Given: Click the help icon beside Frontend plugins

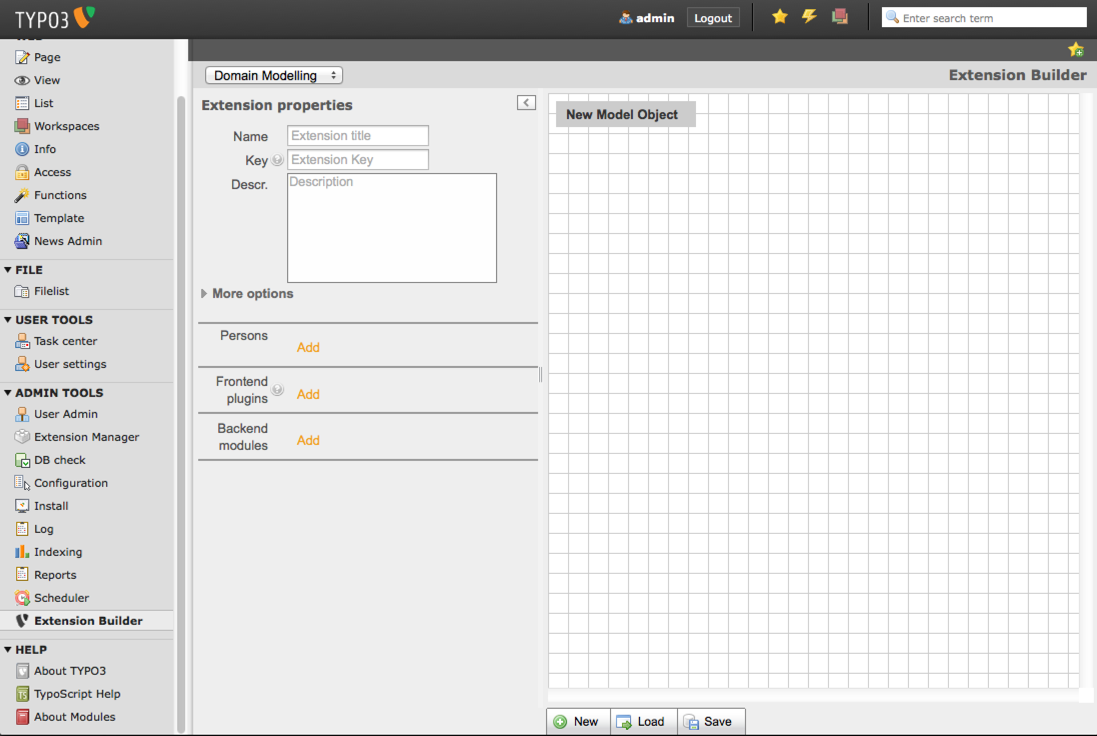Looking at the screenshot, I should 278,390.
